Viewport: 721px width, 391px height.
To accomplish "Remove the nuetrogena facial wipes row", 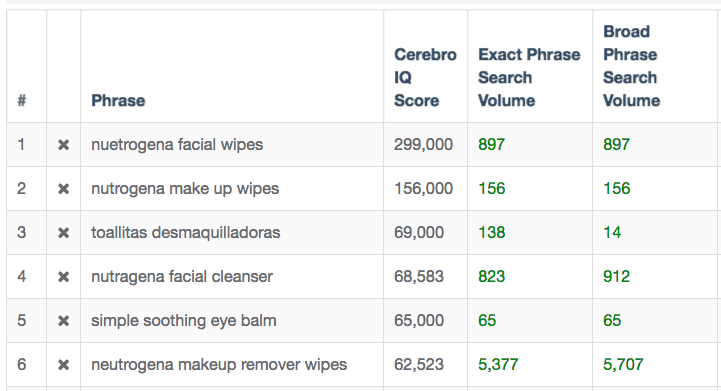I will pos(63,145).
